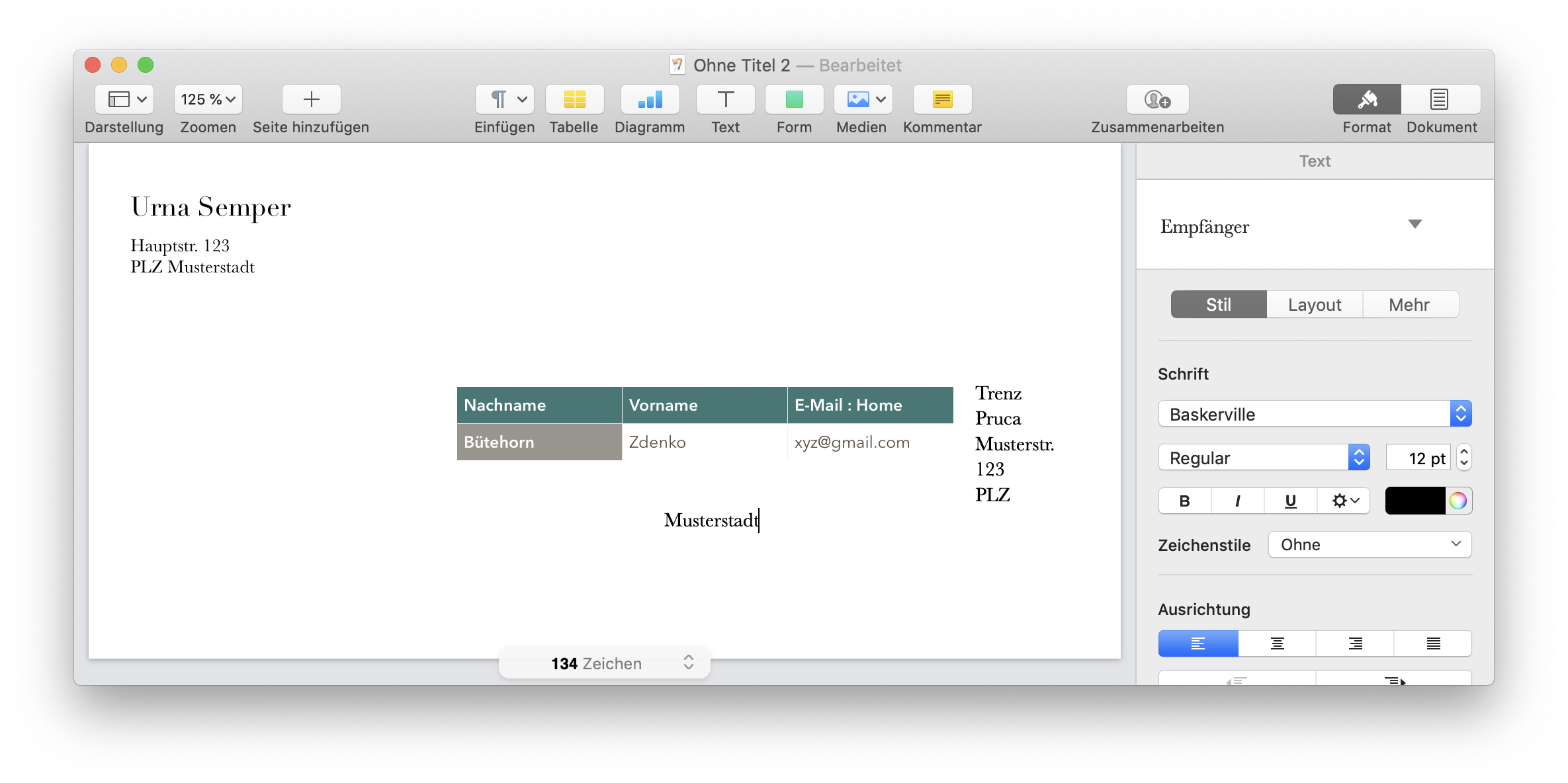Screen dimensions: 1568x783
Task: Click the 134 Zeichen counter button
Action: point(604,663)
